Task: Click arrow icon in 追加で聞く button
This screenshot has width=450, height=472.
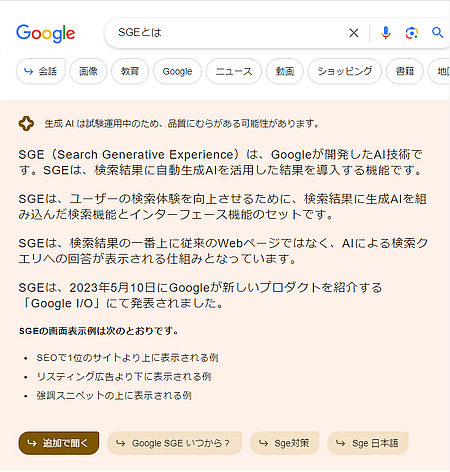Action: [32, 443]
